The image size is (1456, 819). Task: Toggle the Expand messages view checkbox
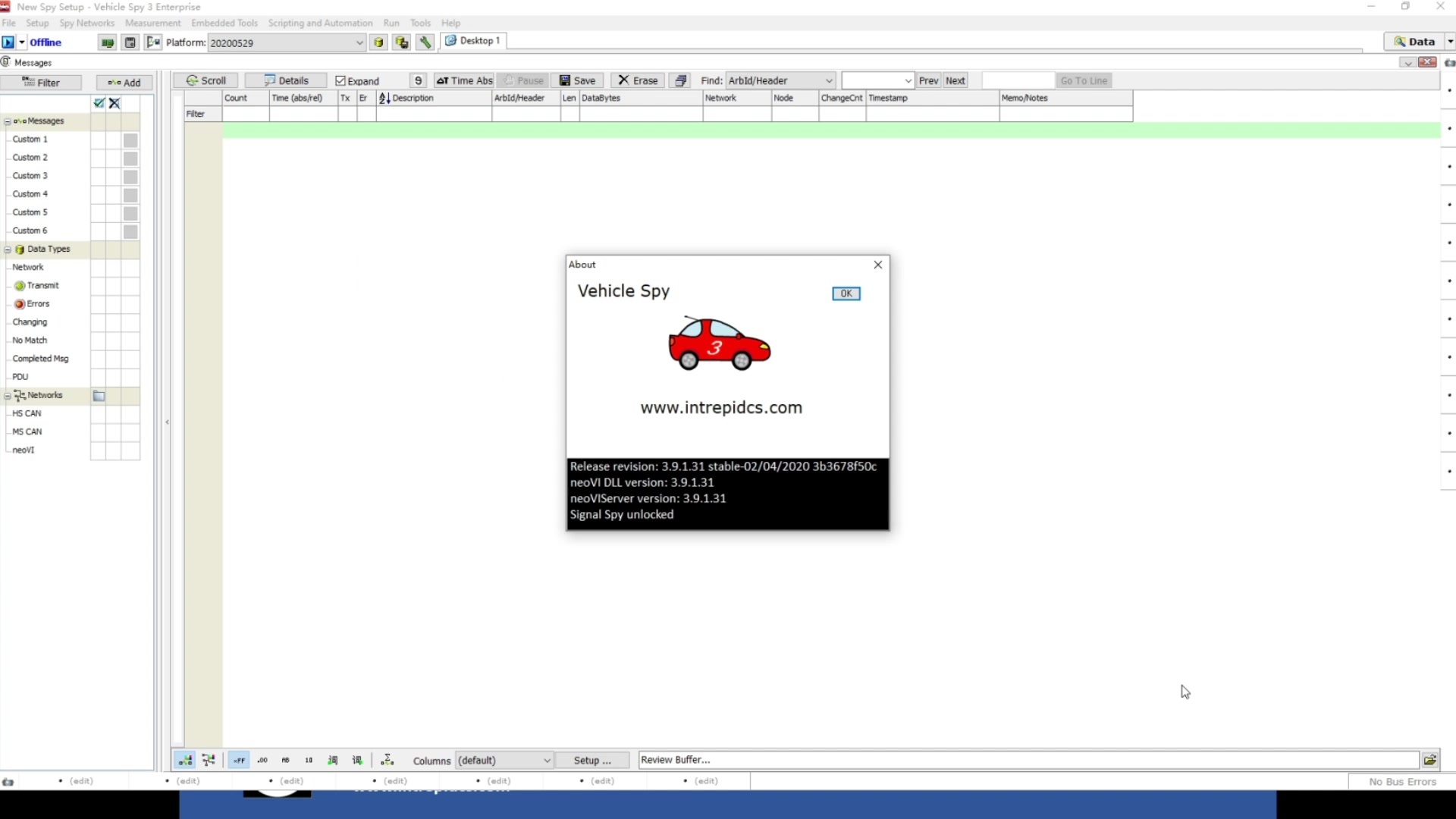337,80
